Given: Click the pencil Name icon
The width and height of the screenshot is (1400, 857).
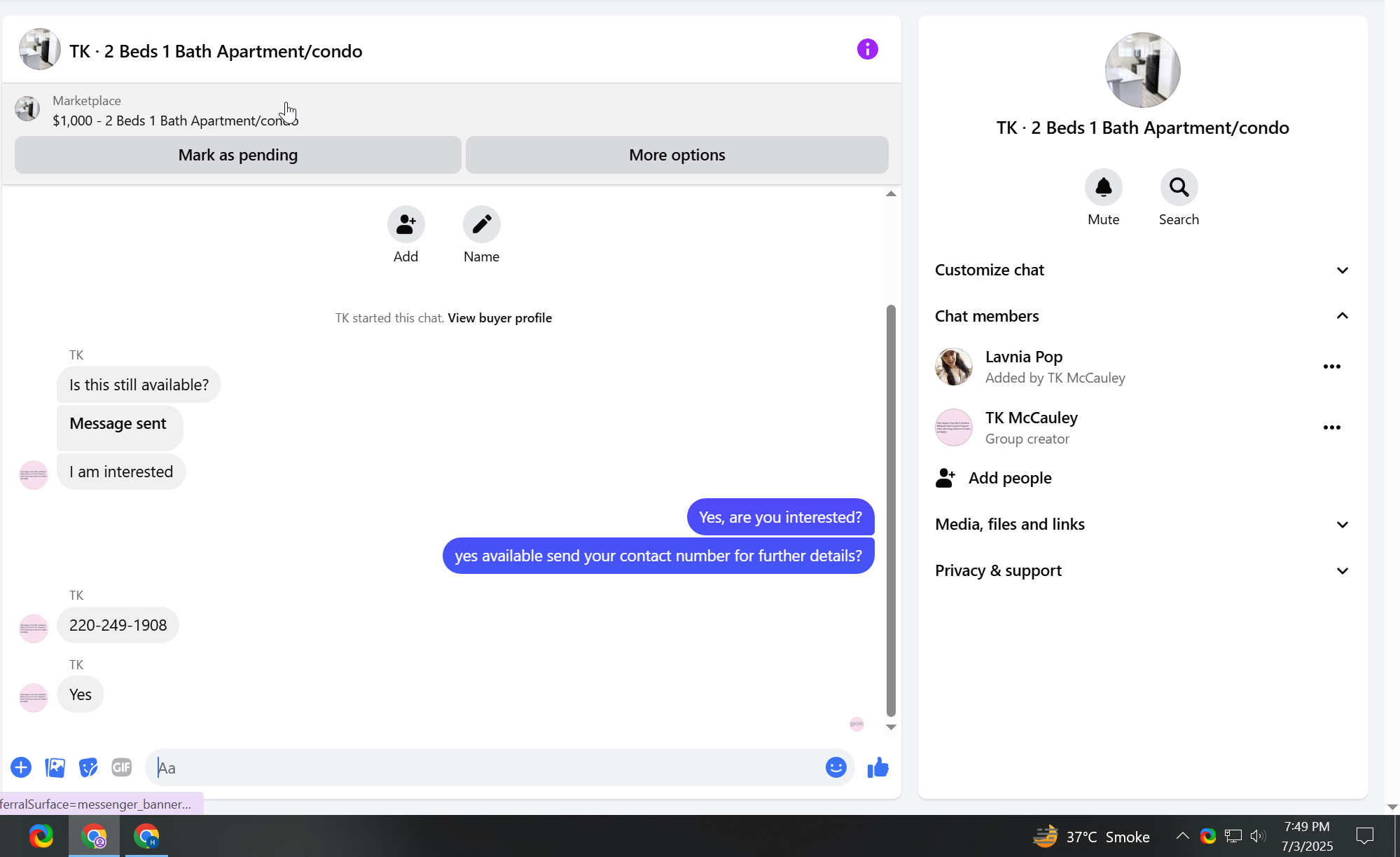Looking at the screenshot, I should [x=481, y=224].
